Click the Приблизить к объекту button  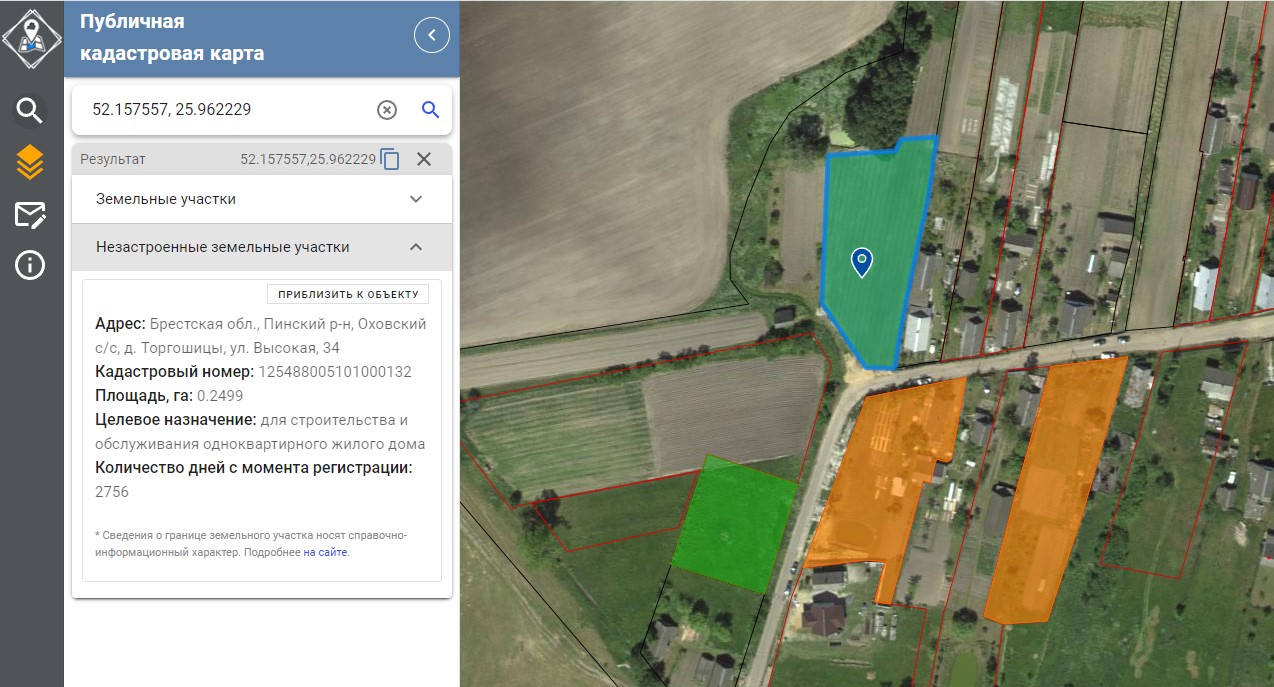click(x=347, y=294)
